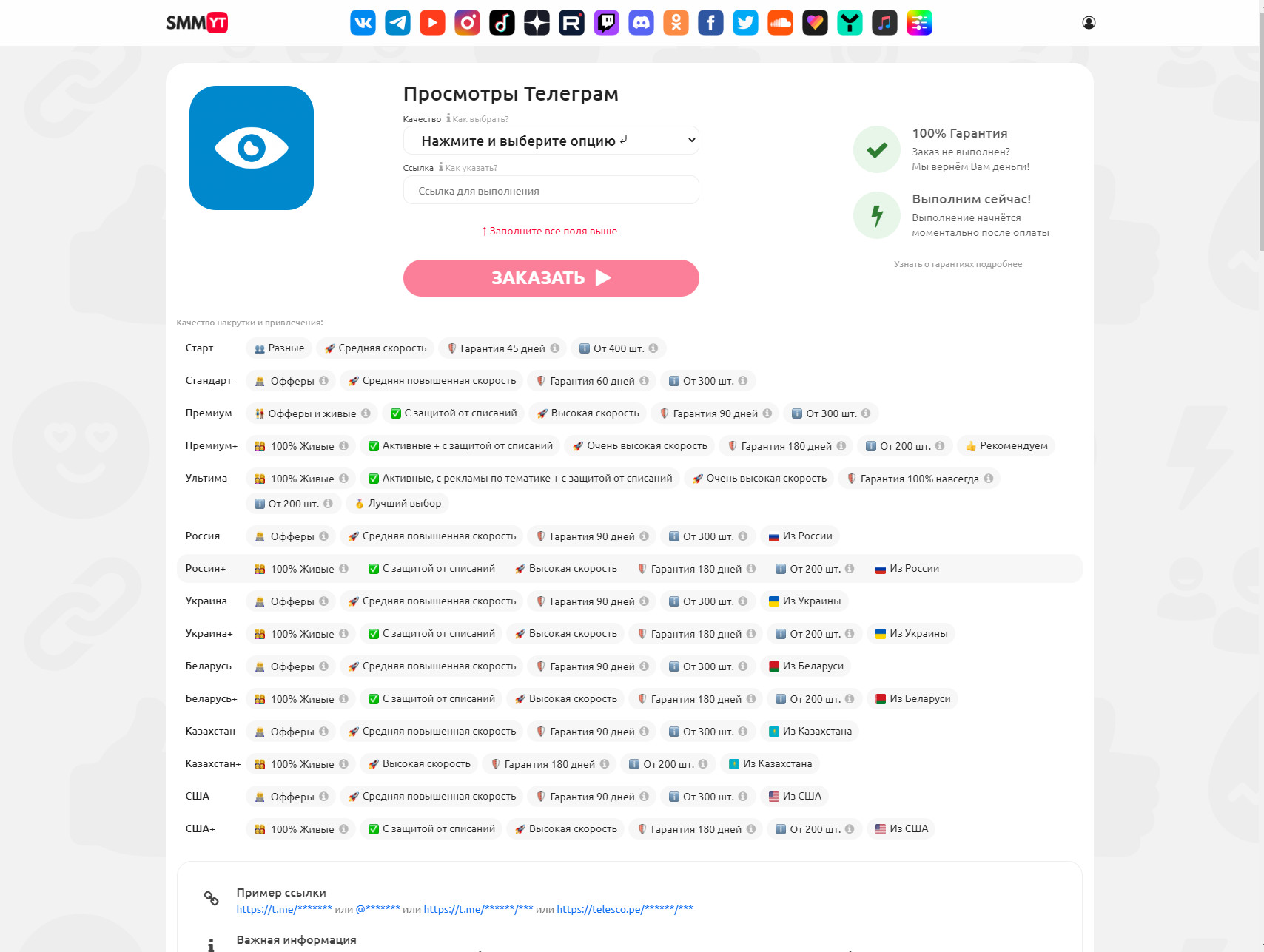Image resolution: width=1264 pixels, height=952 pixels.
Task: Open the user account profile icon
Action: 1089,23
